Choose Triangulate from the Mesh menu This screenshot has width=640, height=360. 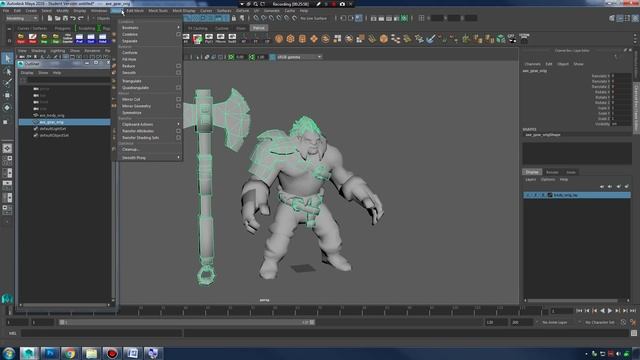pos(131,81)
